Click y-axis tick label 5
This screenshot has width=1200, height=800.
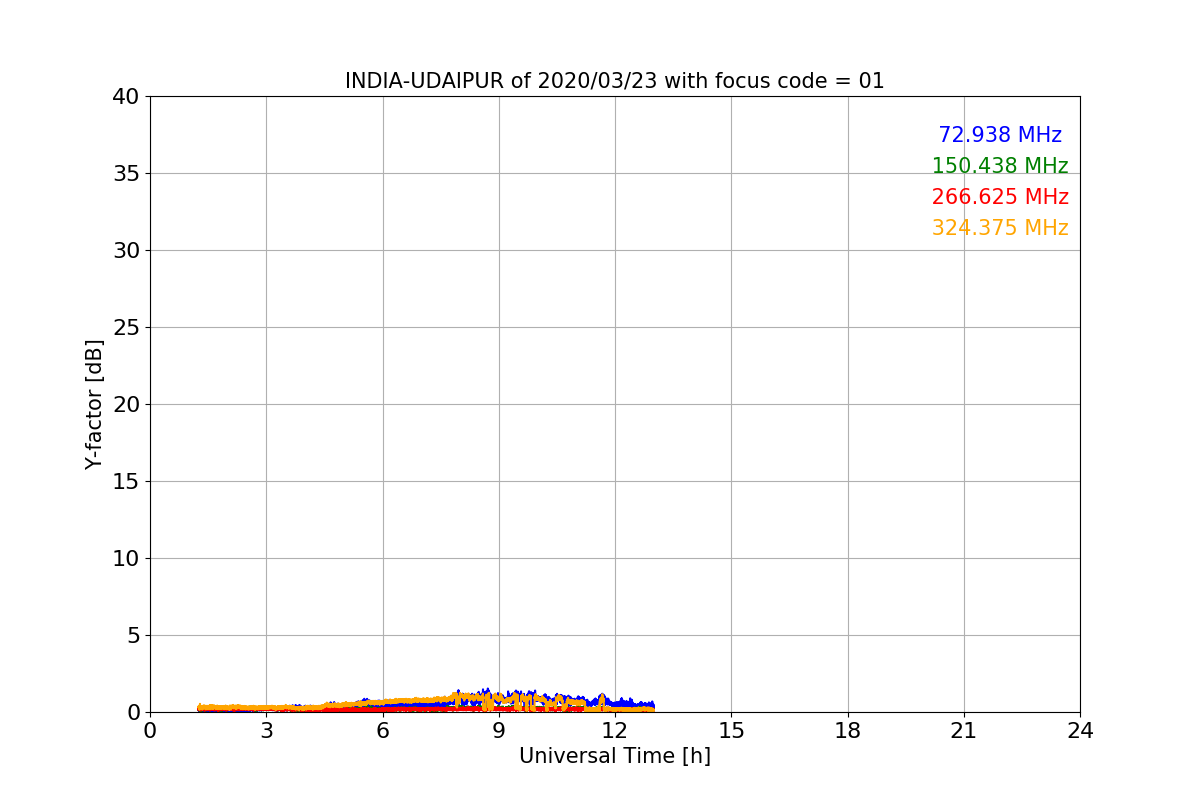134,636
